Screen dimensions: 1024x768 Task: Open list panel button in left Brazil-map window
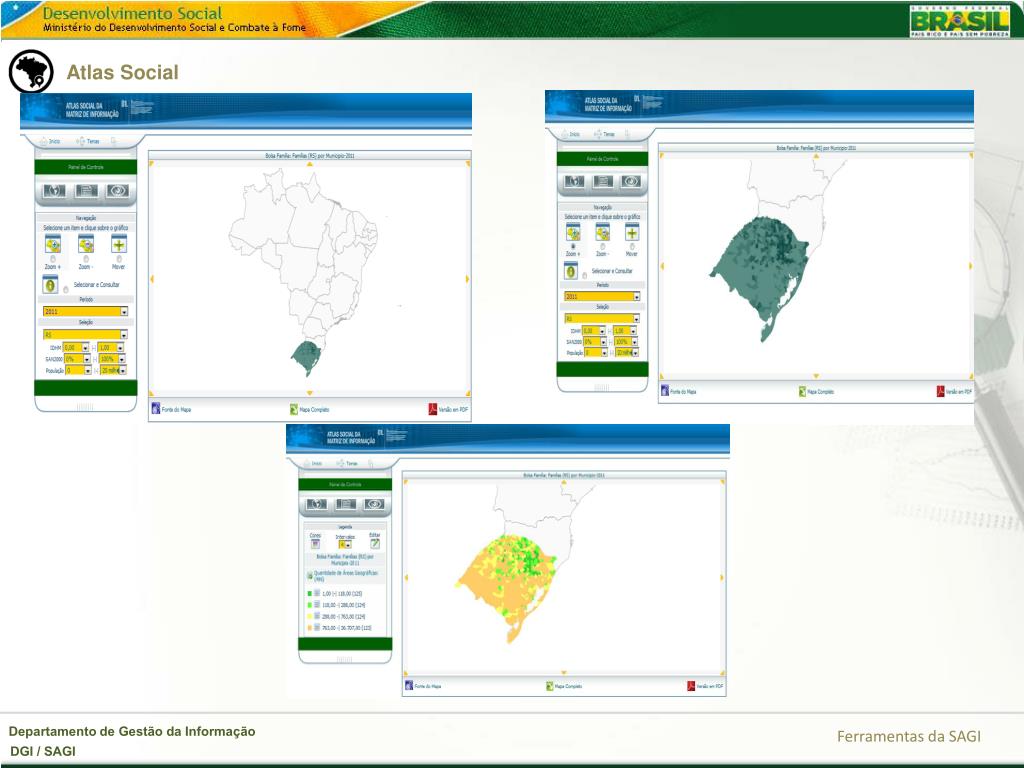pos(86,191)
